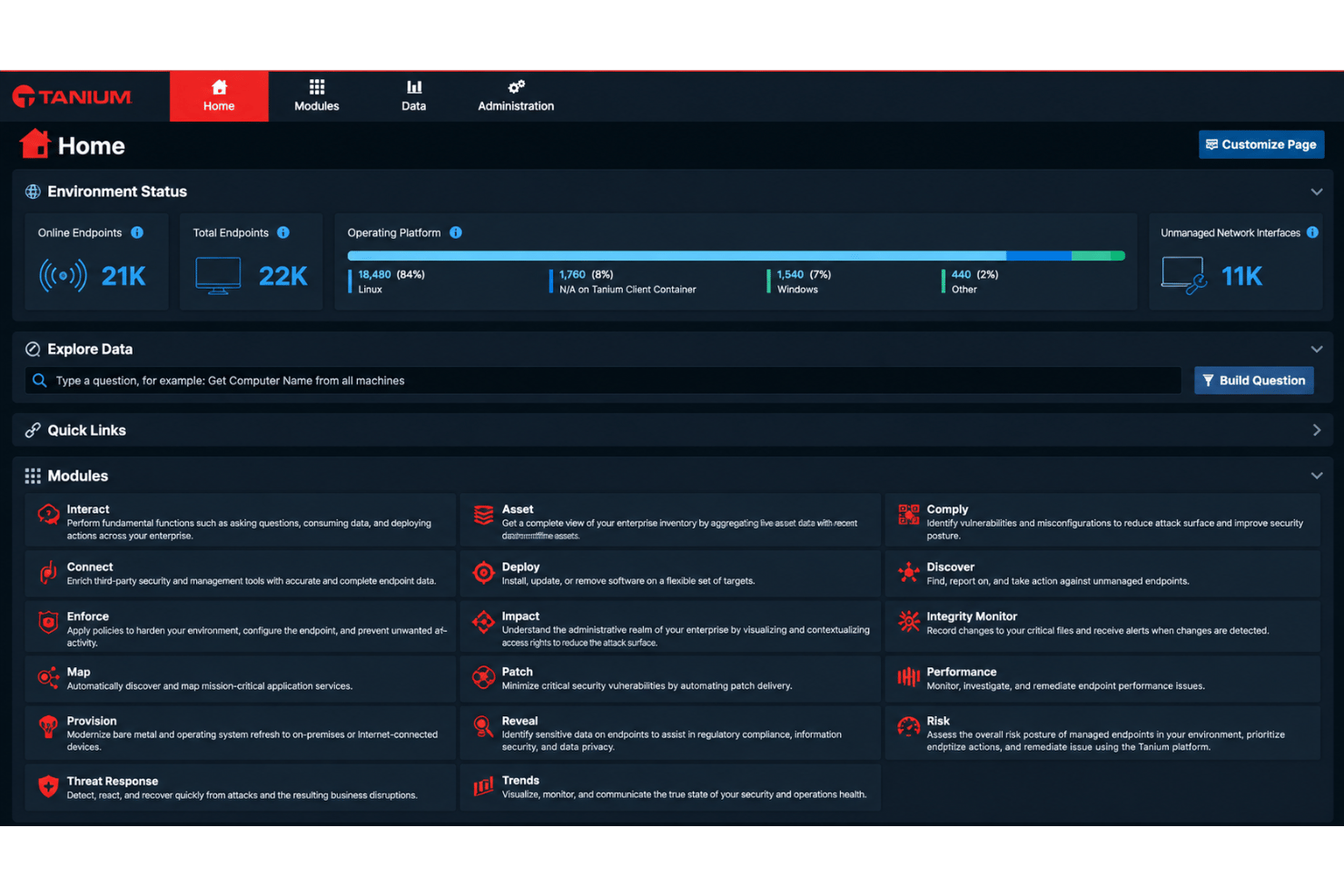This screenshot has height=896, width=1344.
Task: Click the Operating Platform info icon
Action: coord(456,232)
